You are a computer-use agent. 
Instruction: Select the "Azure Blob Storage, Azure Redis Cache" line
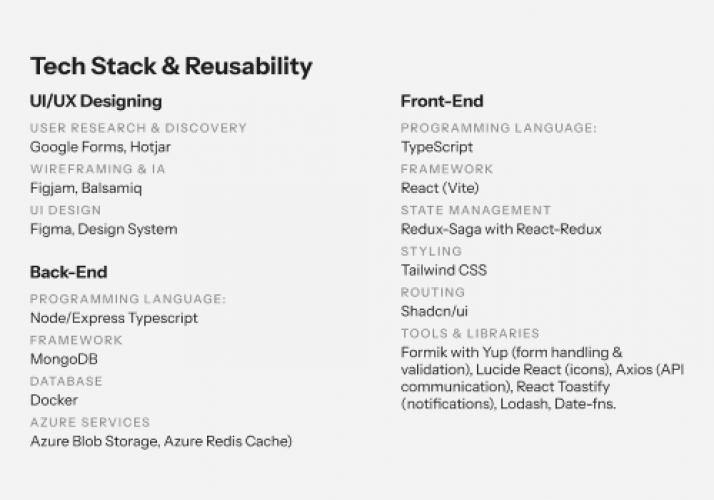coord(161,441)
